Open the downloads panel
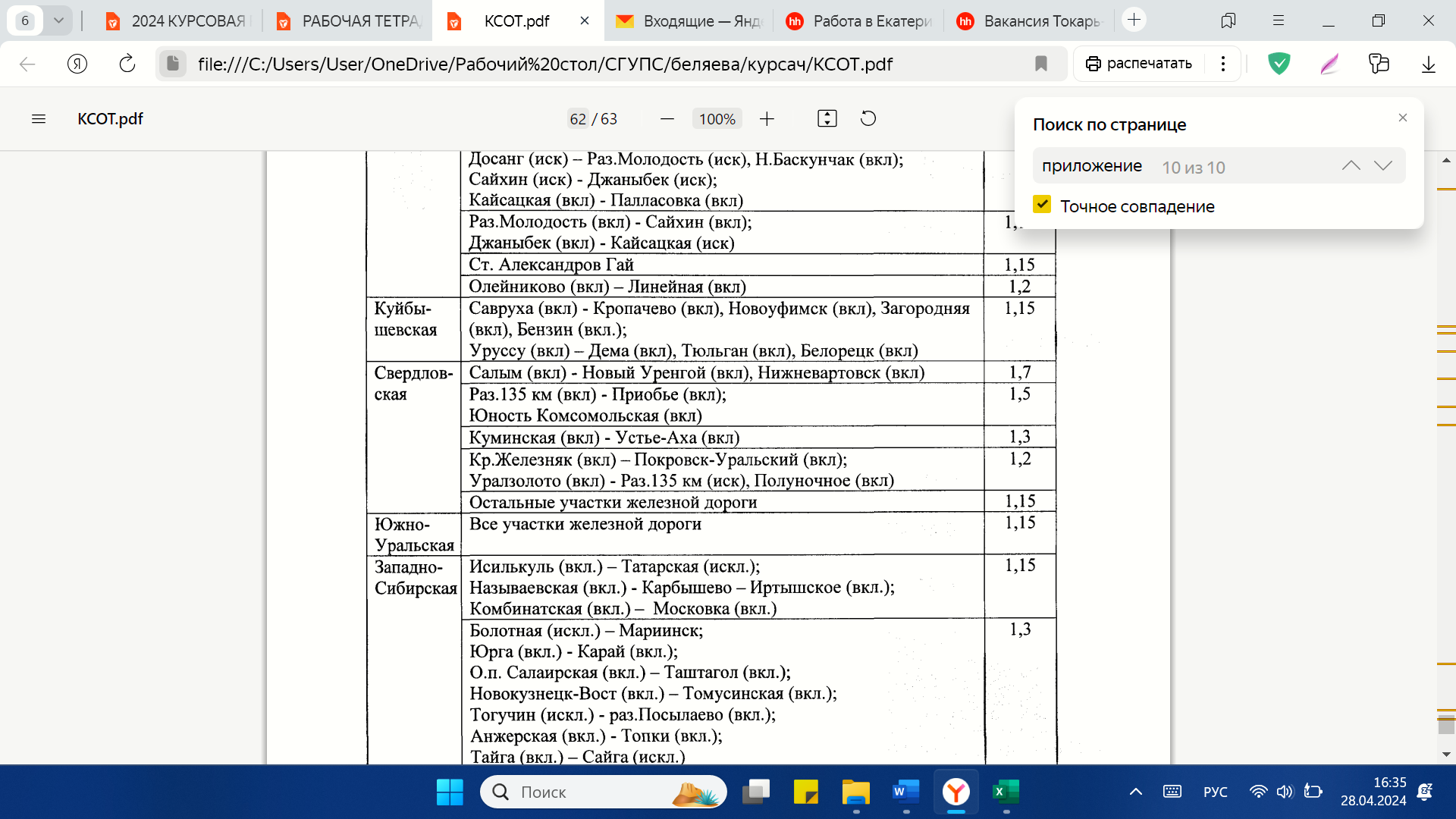This screenshot has height=819, width=1456. click(x=1429, y=64)
